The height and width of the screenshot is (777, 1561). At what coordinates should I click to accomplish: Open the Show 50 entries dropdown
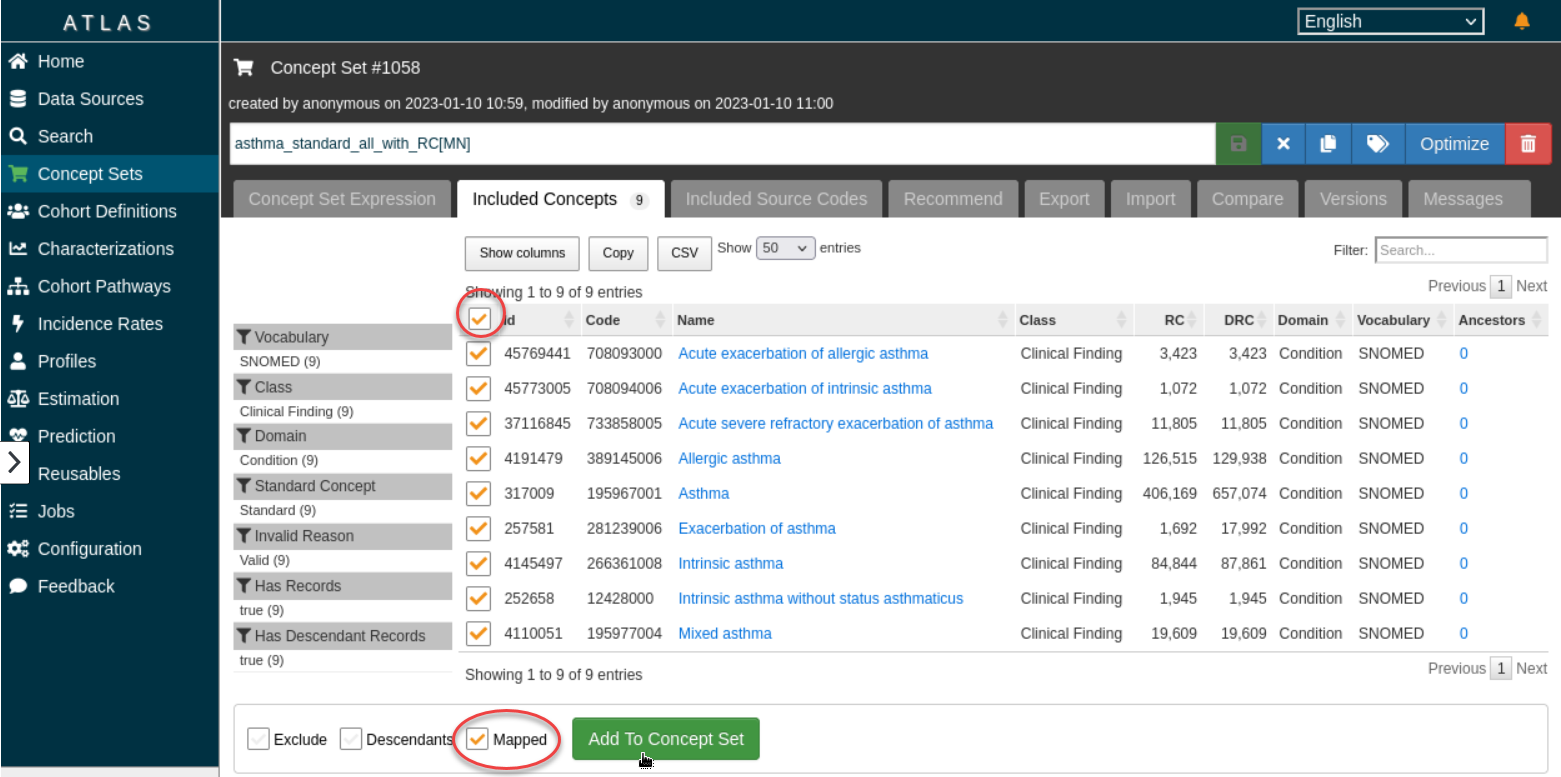pyautogui.click(x=786, y=248)
